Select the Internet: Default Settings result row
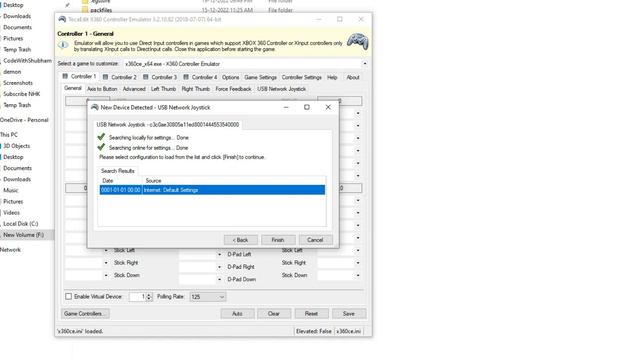This screenshot has height=360, width=640. pos(212,190)
